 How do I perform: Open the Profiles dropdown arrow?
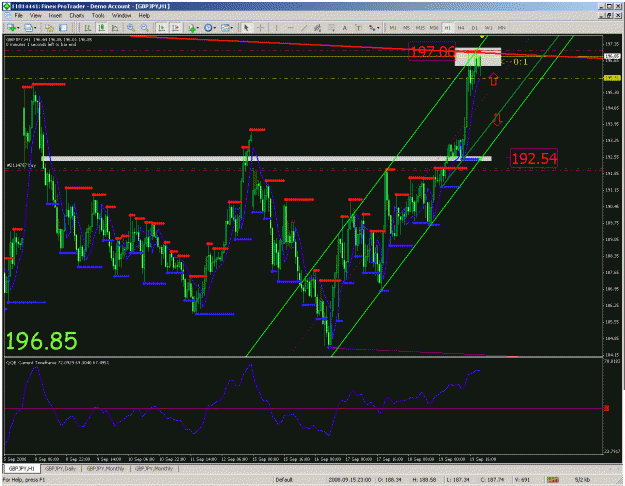coord(35,28)
